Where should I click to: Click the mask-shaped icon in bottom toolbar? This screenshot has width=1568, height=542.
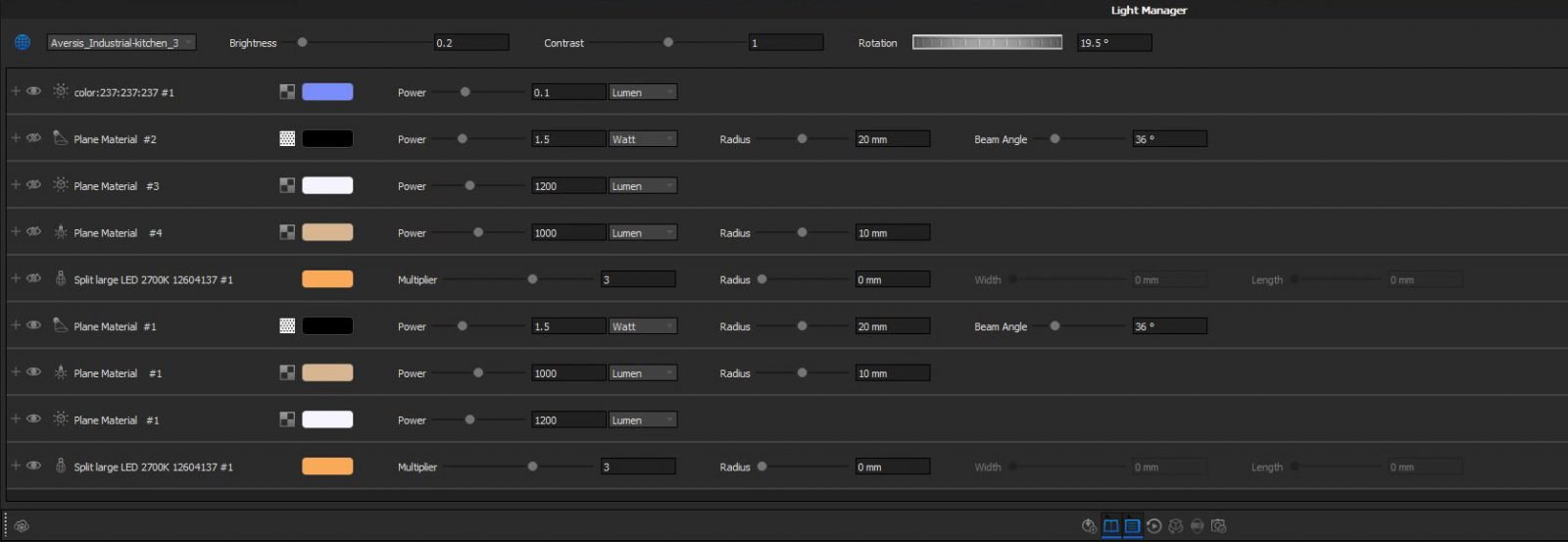1197,526
